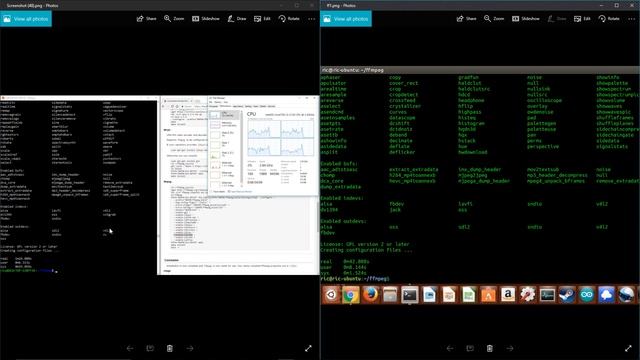The image size is (640, 360).
Task: Go to previous photo in Screenshot (40).png window
Action: tap(130, 348)
